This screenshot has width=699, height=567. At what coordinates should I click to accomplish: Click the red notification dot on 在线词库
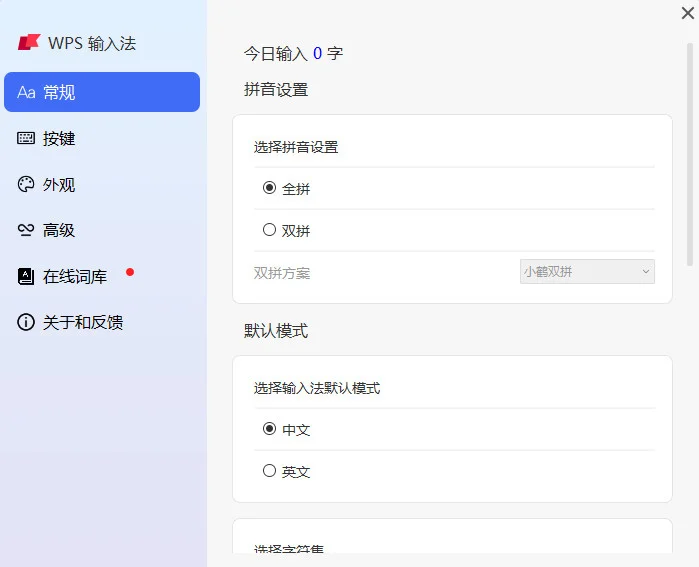click(x=130, y=272)
